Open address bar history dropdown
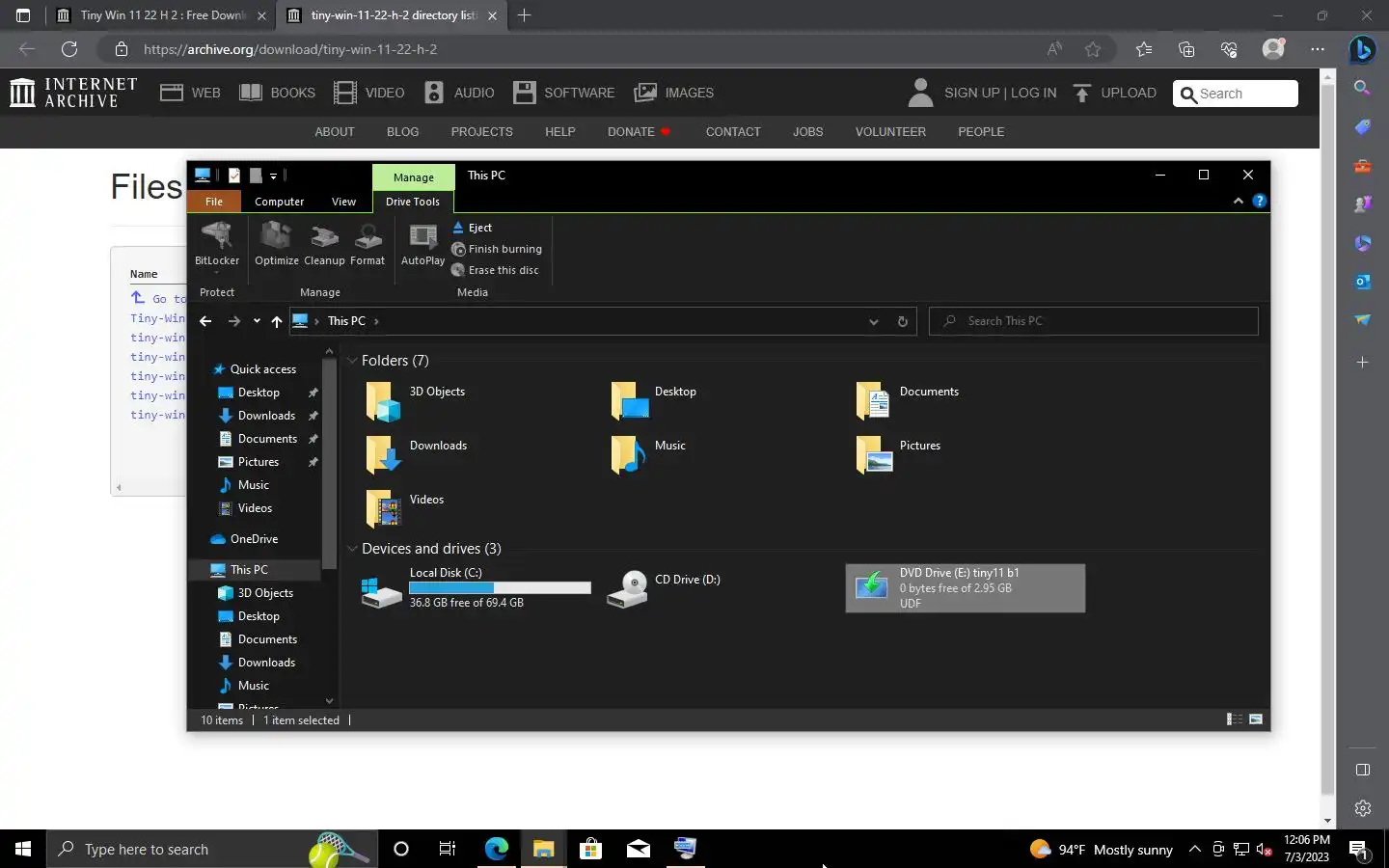The width and height of the screenshot is (1389, 868). (873, 321)
